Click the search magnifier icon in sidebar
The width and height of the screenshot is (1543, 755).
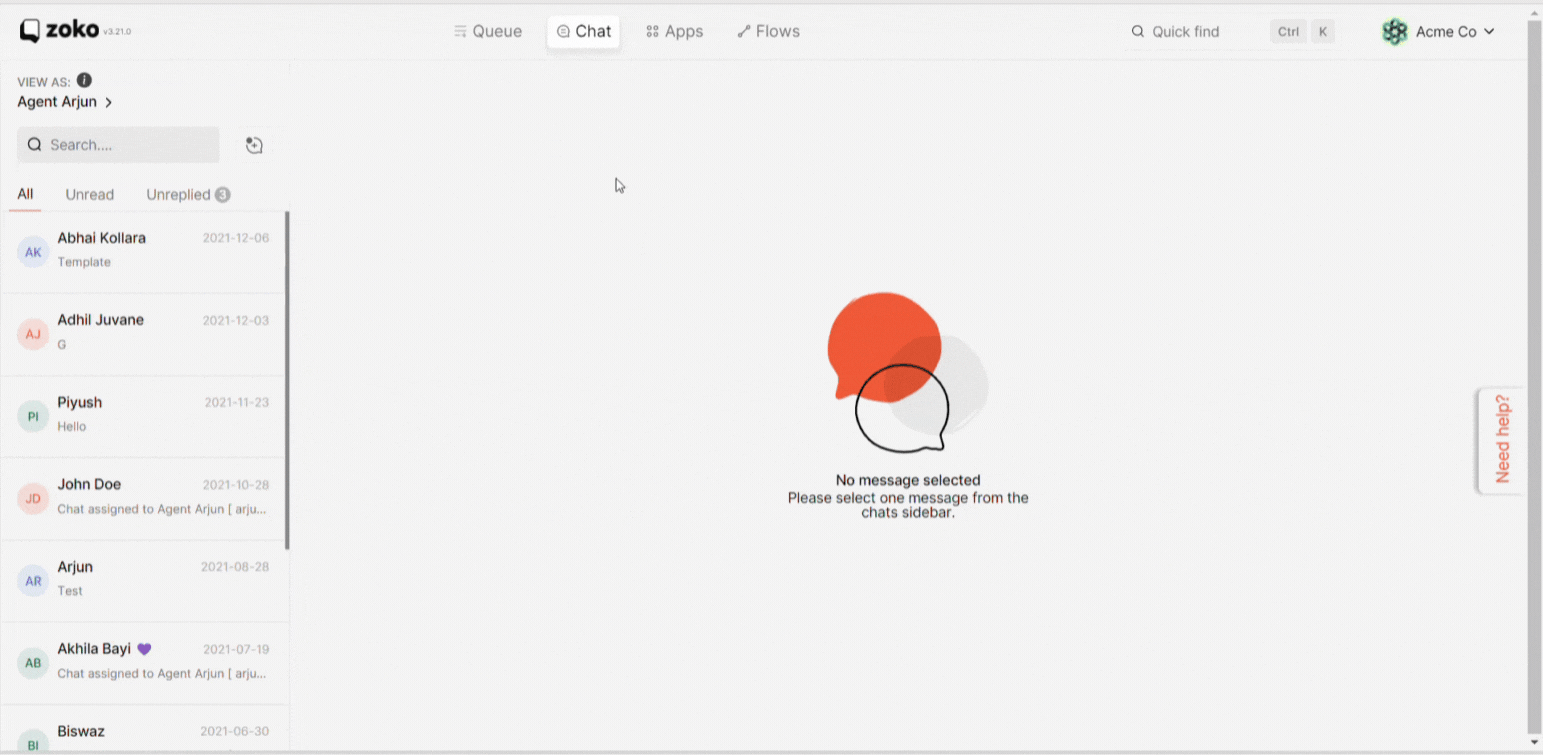[x=35, y=145]
